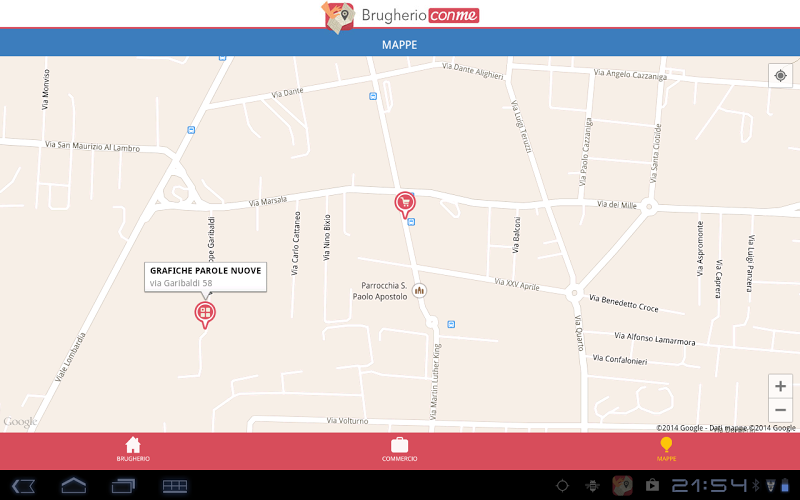
Task: Tap the GPS status icon in system bar
Action: click(562, 486)
